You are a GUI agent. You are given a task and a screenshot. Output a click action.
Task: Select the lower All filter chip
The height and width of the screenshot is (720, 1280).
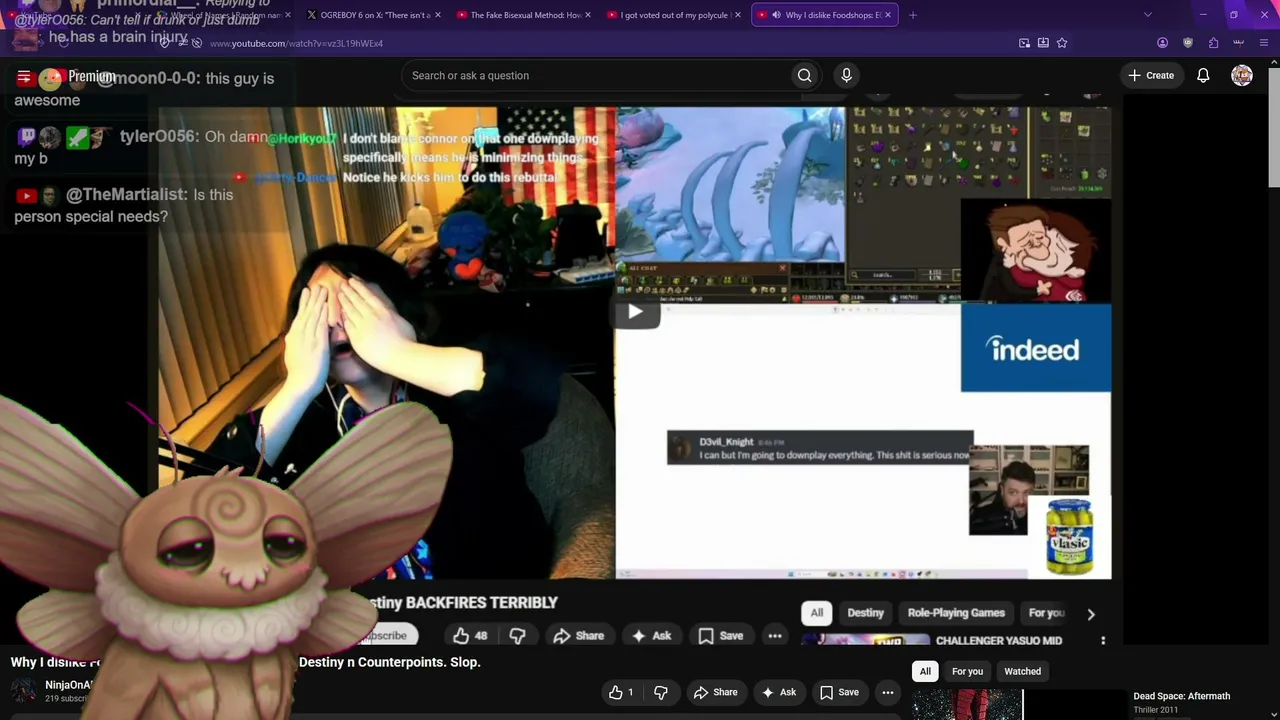tap(925, 671)
